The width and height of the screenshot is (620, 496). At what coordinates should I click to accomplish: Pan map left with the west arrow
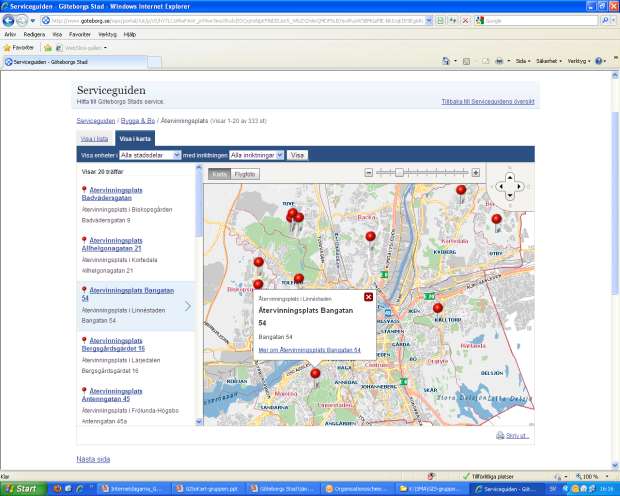501,186
